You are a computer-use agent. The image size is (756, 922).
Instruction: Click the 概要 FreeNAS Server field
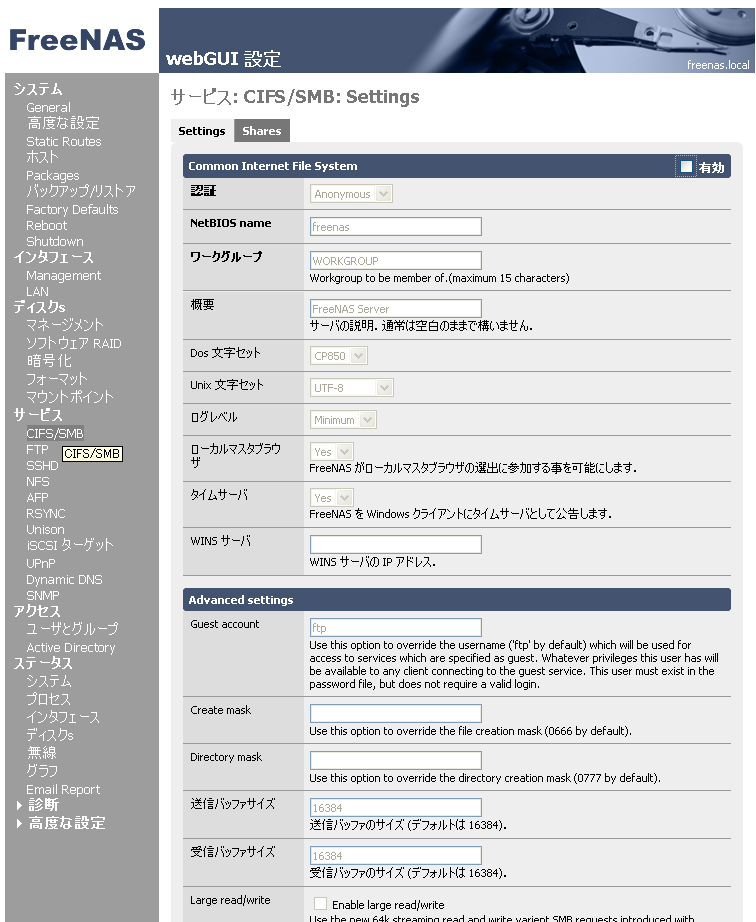click(396, 309)
